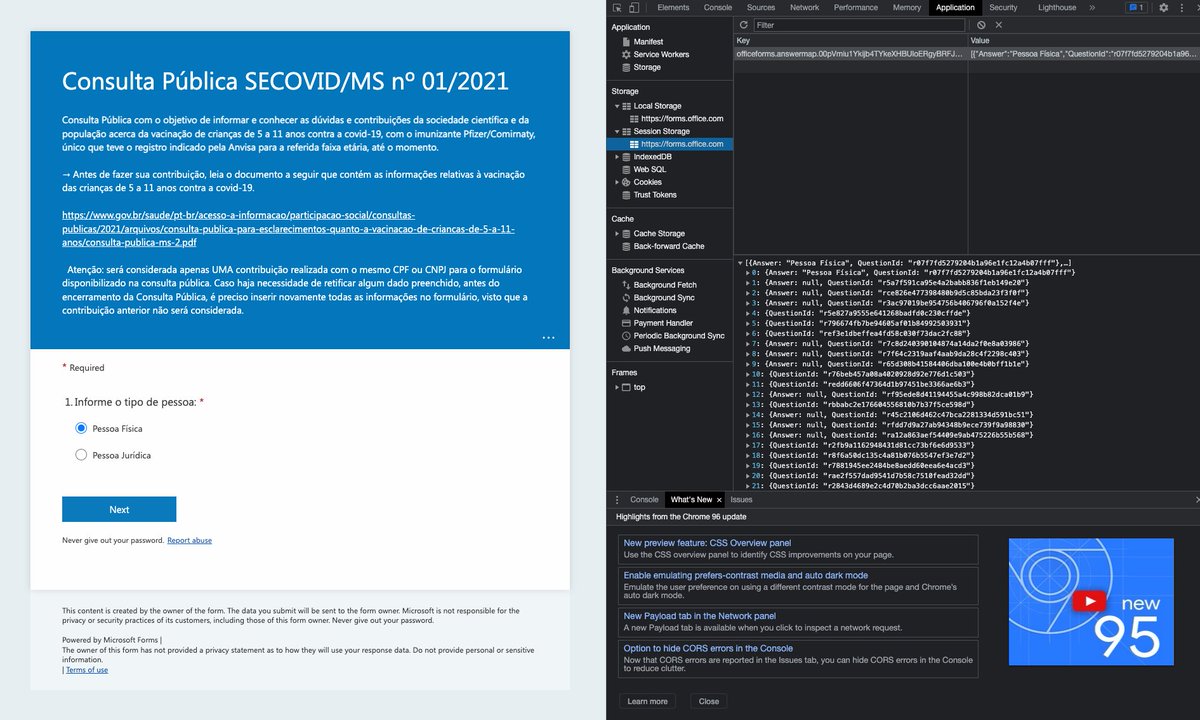The image size is (1200, 720).
Task: Click the Learn more button
Action: point(647,701)
